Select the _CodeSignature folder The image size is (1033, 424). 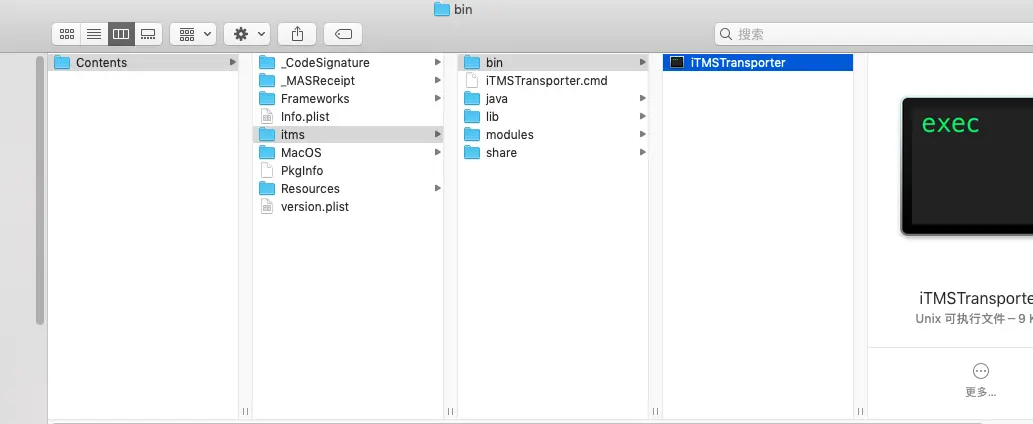(348, 63)
